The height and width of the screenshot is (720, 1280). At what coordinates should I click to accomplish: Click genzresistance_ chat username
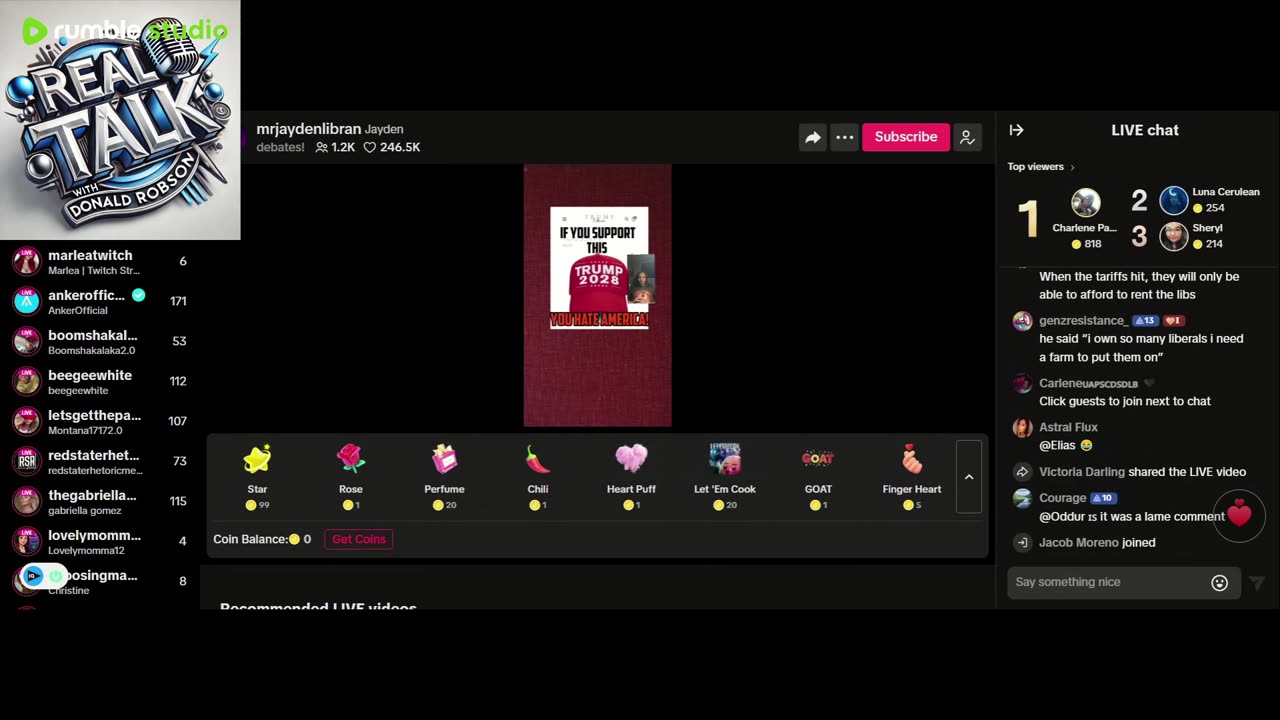(x=1082, y=321)
